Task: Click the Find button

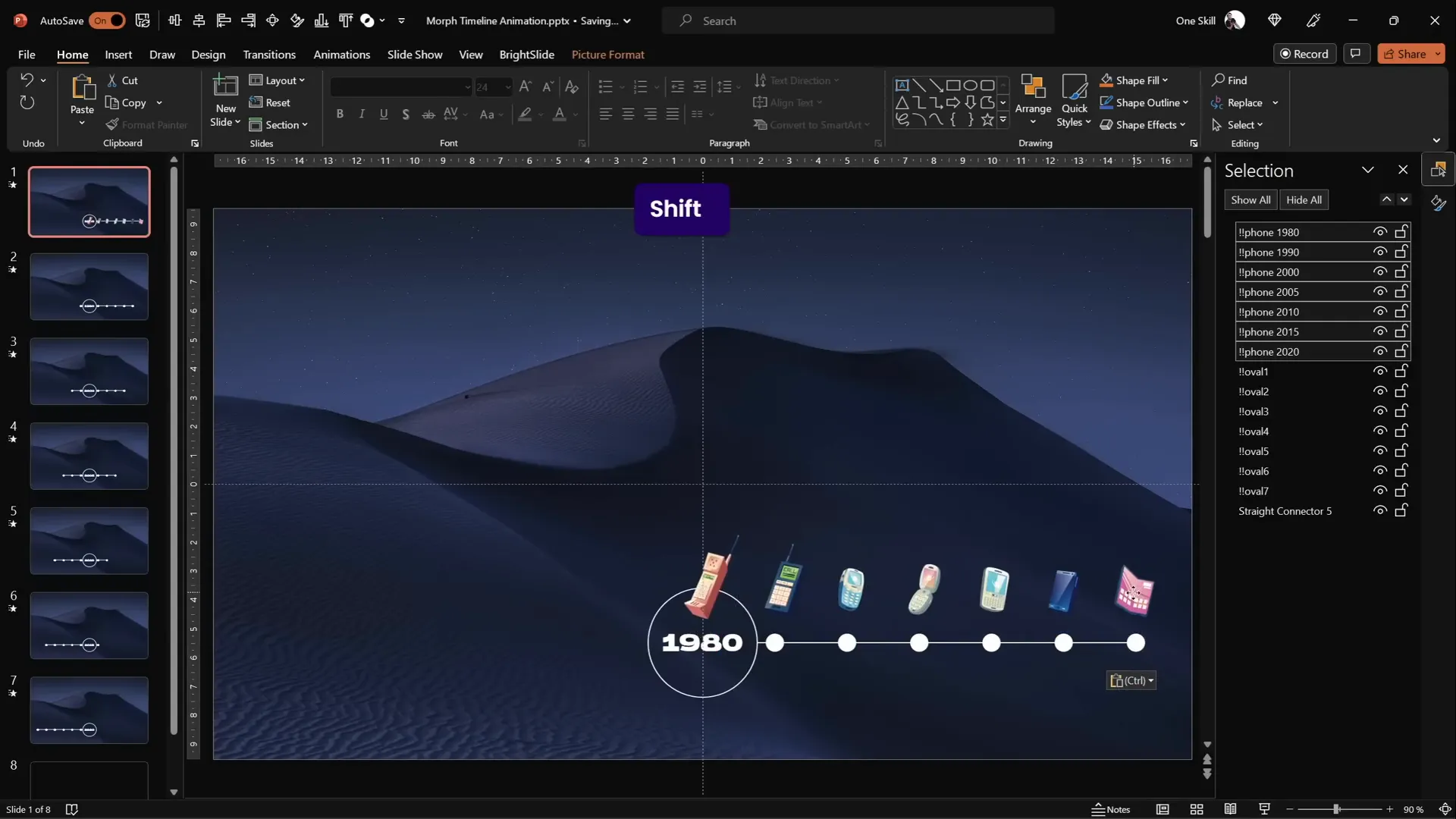Action: tap(1229, 80)
